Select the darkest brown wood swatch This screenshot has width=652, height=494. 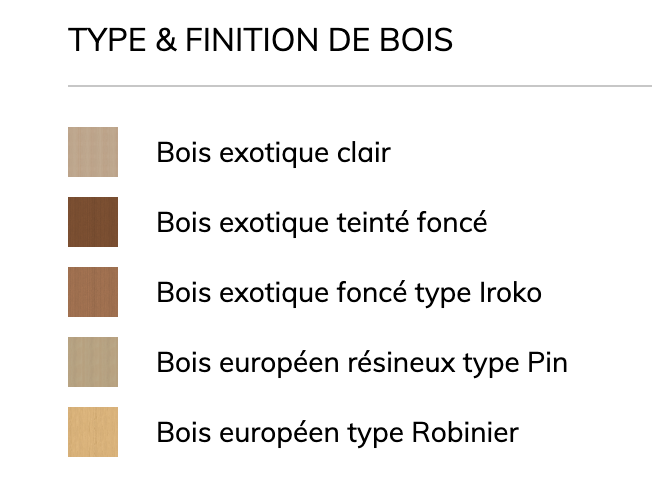point(93,222)
